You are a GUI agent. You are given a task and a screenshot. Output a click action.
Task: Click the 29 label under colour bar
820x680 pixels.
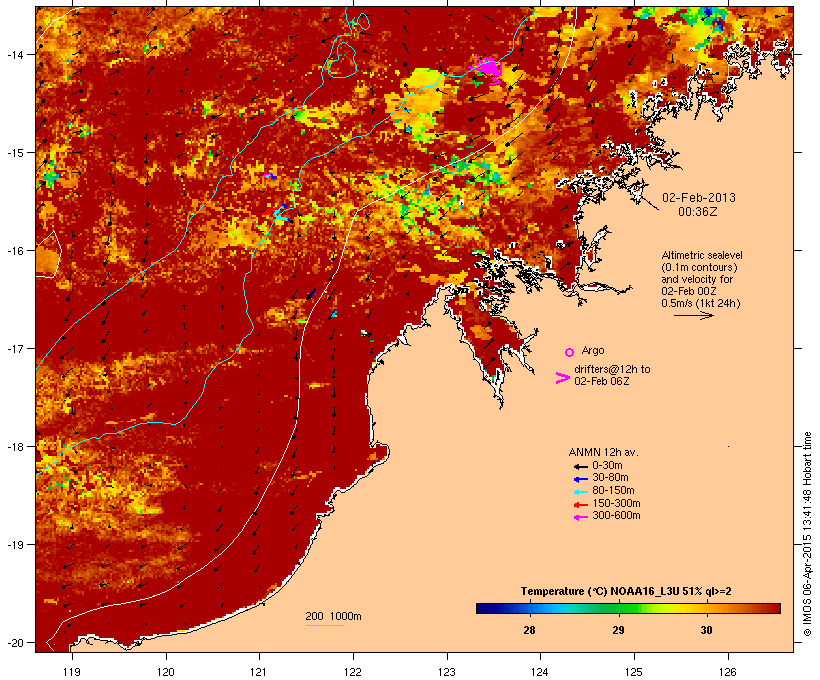coord(618,630)
